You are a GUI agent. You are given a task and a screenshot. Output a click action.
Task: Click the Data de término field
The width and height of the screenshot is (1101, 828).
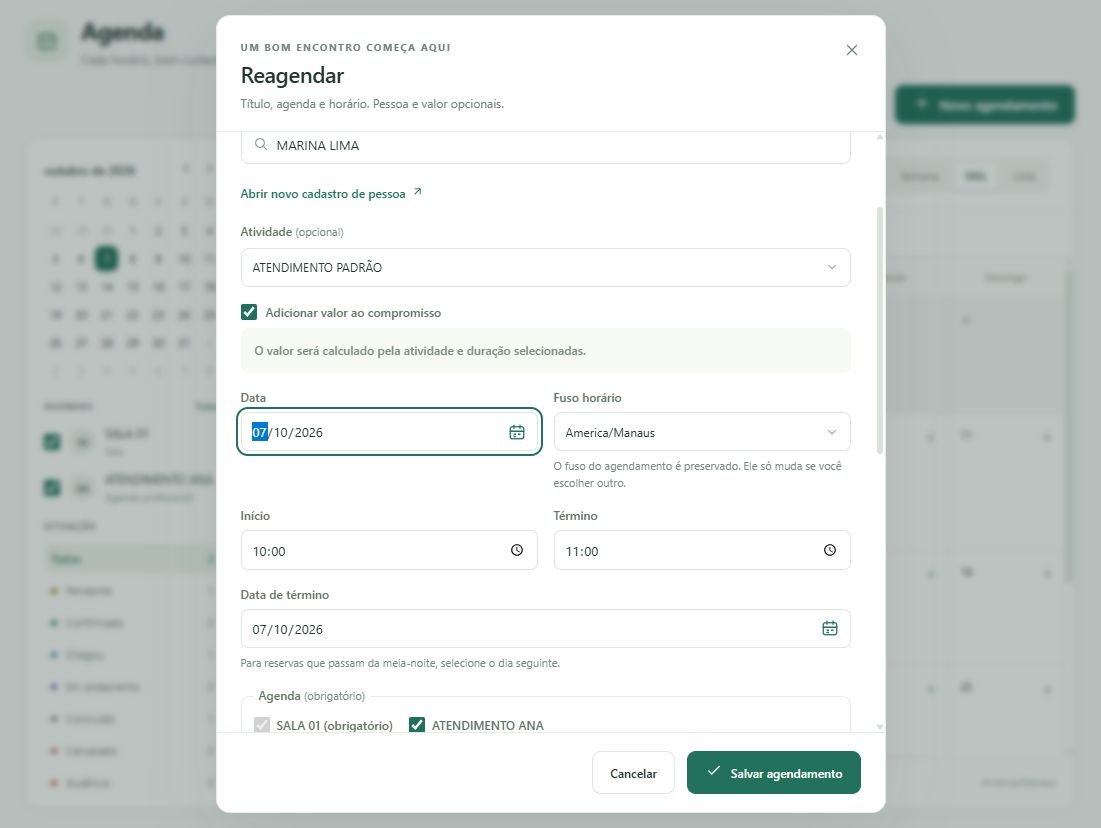[545, 629]
